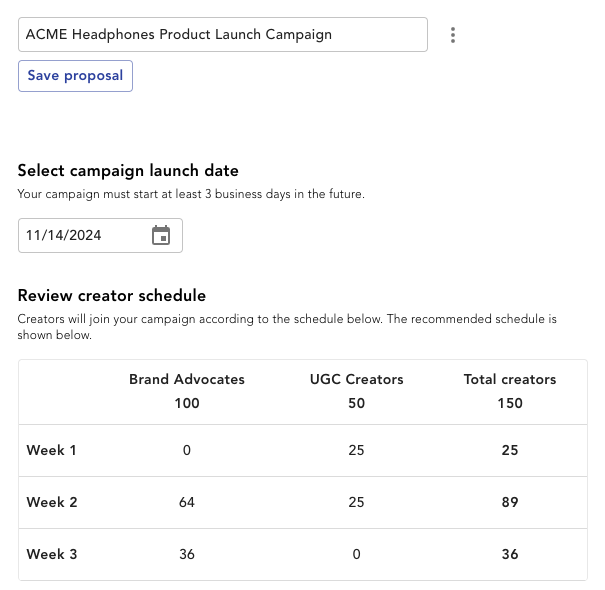Viewport: 605px width, 590px height.
Task: Click the launch date field 11/14/2024
Action: click(100, 235)
